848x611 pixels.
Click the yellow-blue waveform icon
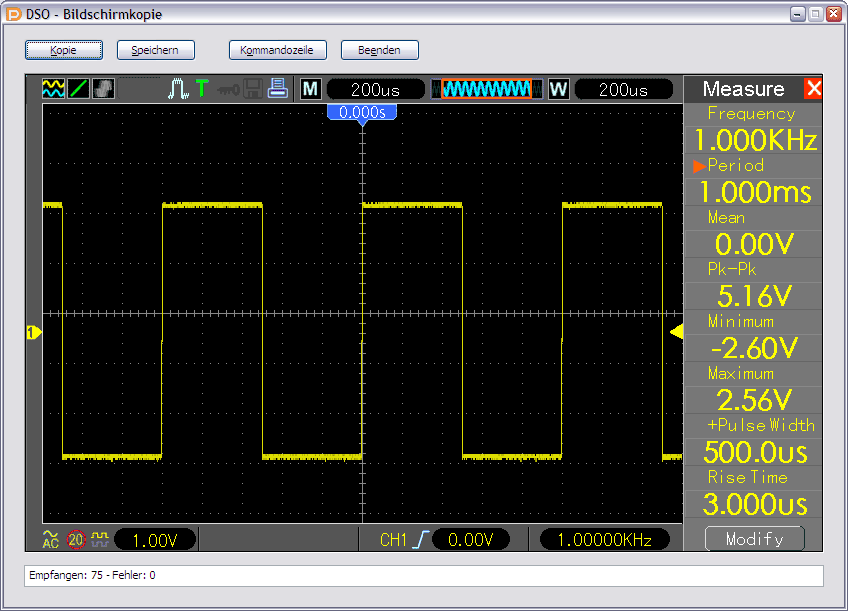point(54,89)
